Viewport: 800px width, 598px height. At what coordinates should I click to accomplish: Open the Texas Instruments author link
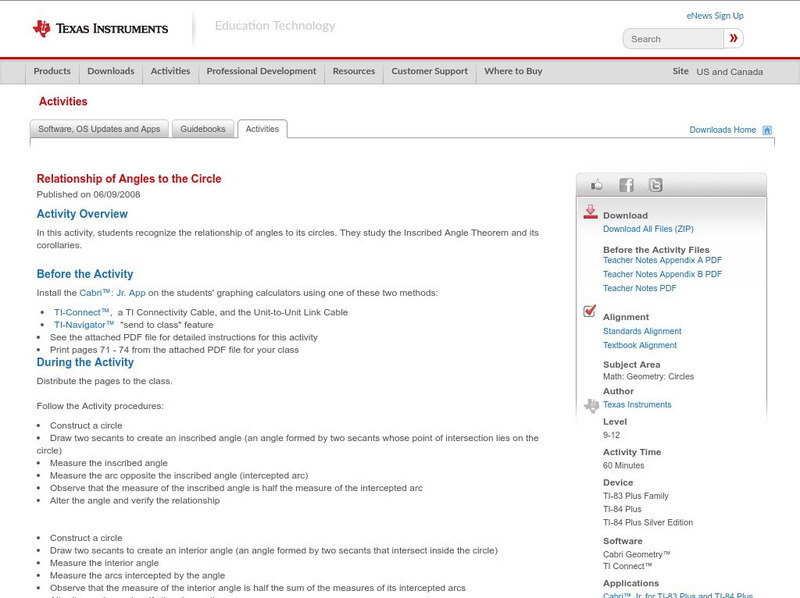coord(637,405)
